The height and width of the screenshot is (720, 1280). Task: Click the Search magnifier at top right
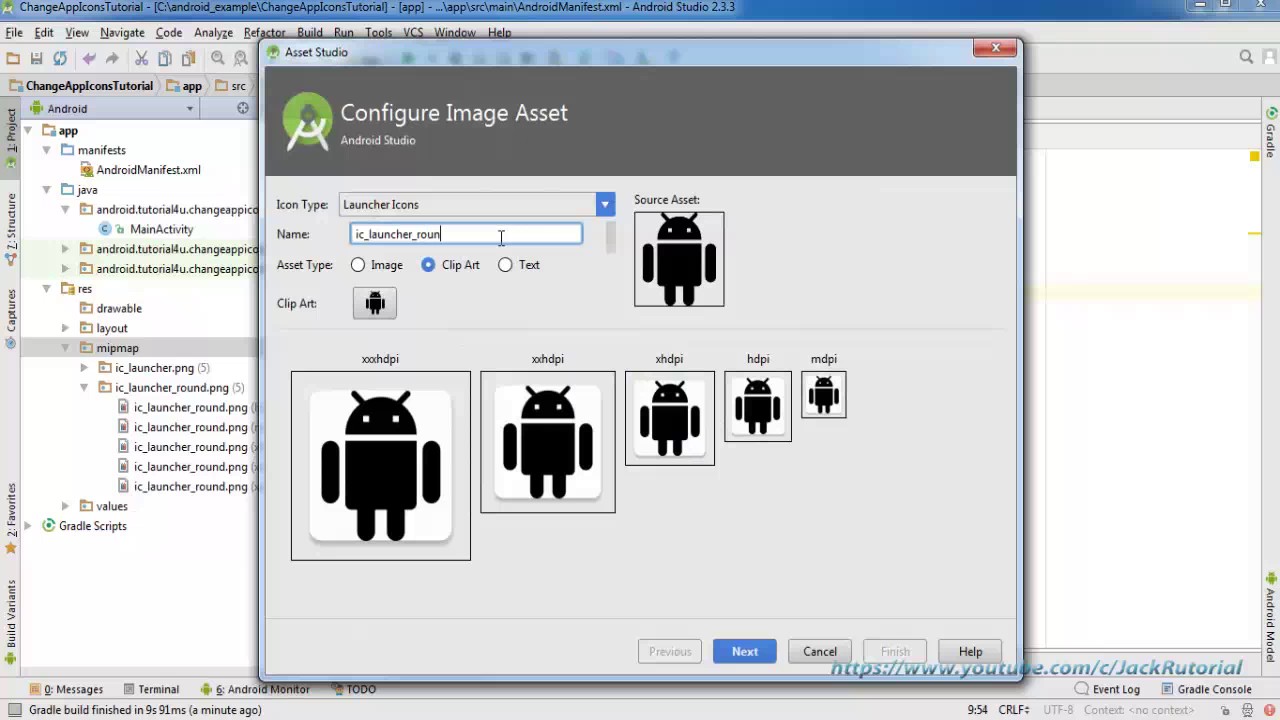[x=1246, y=57]
